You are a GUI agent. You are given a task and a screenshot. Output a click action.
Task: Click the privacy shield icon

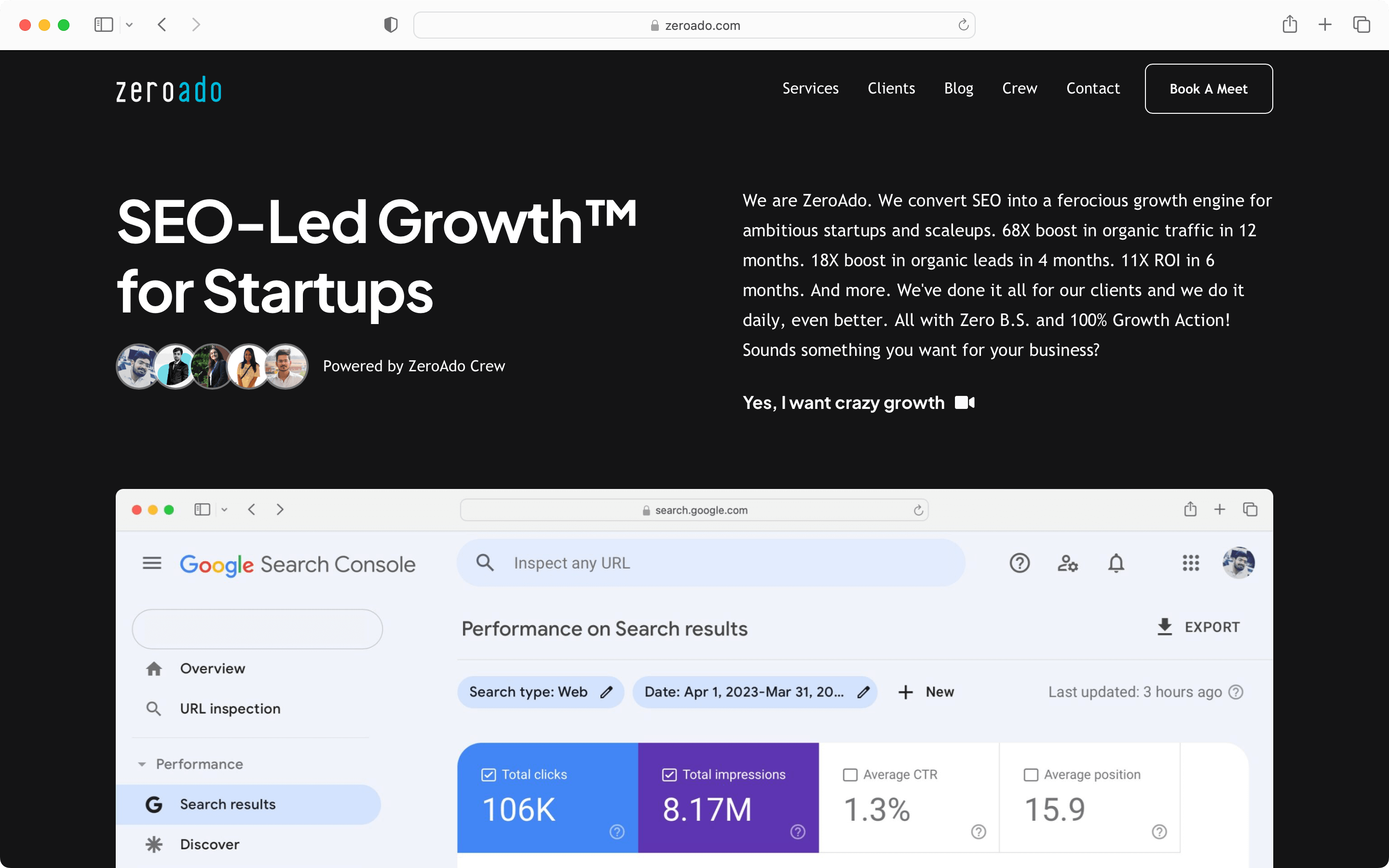pyautogui.click(x=391, y=25)
